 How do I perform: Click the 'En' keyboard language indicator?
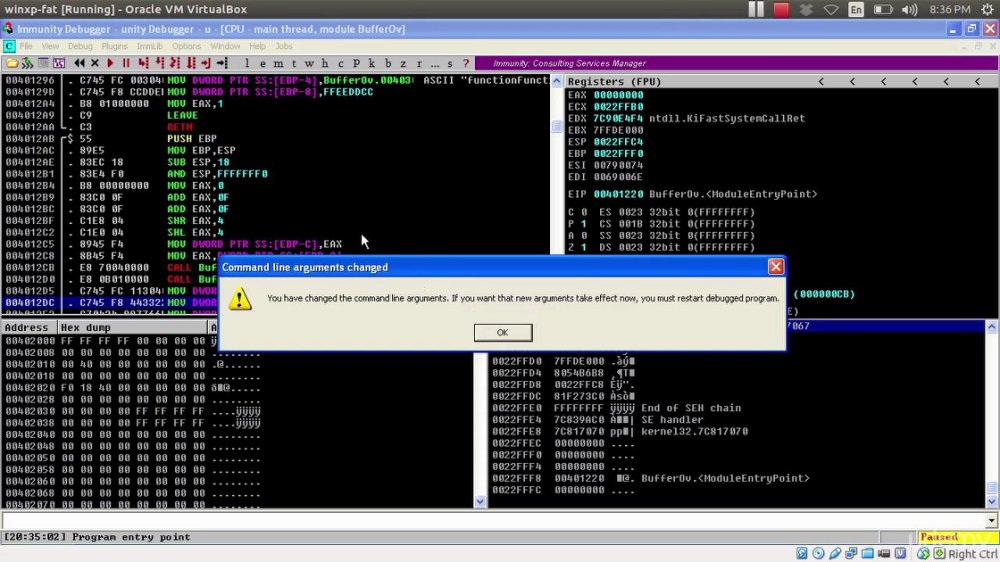(x=856, y=10)
